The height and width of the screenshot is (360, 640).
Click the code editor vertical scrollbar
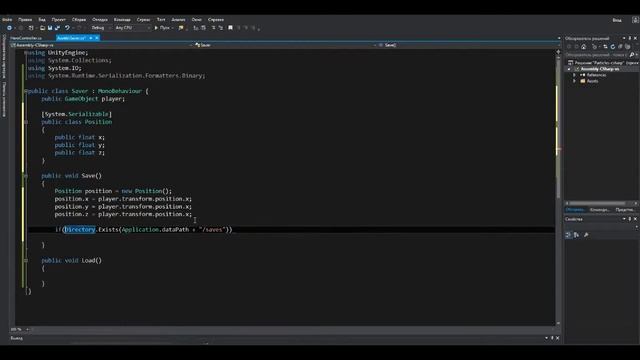pos(558,188)
